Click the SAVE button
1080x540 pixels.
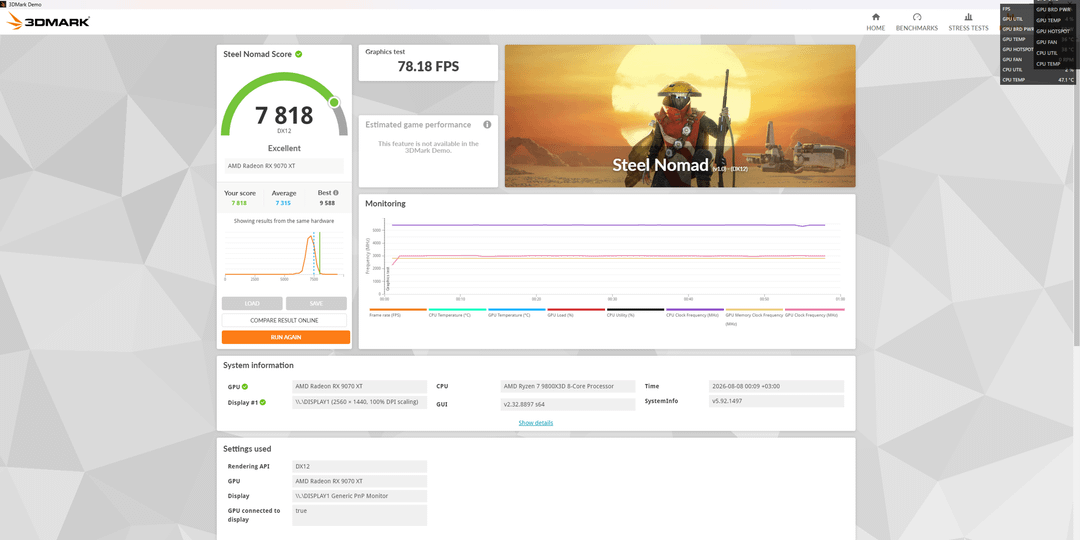coord(316,304)
